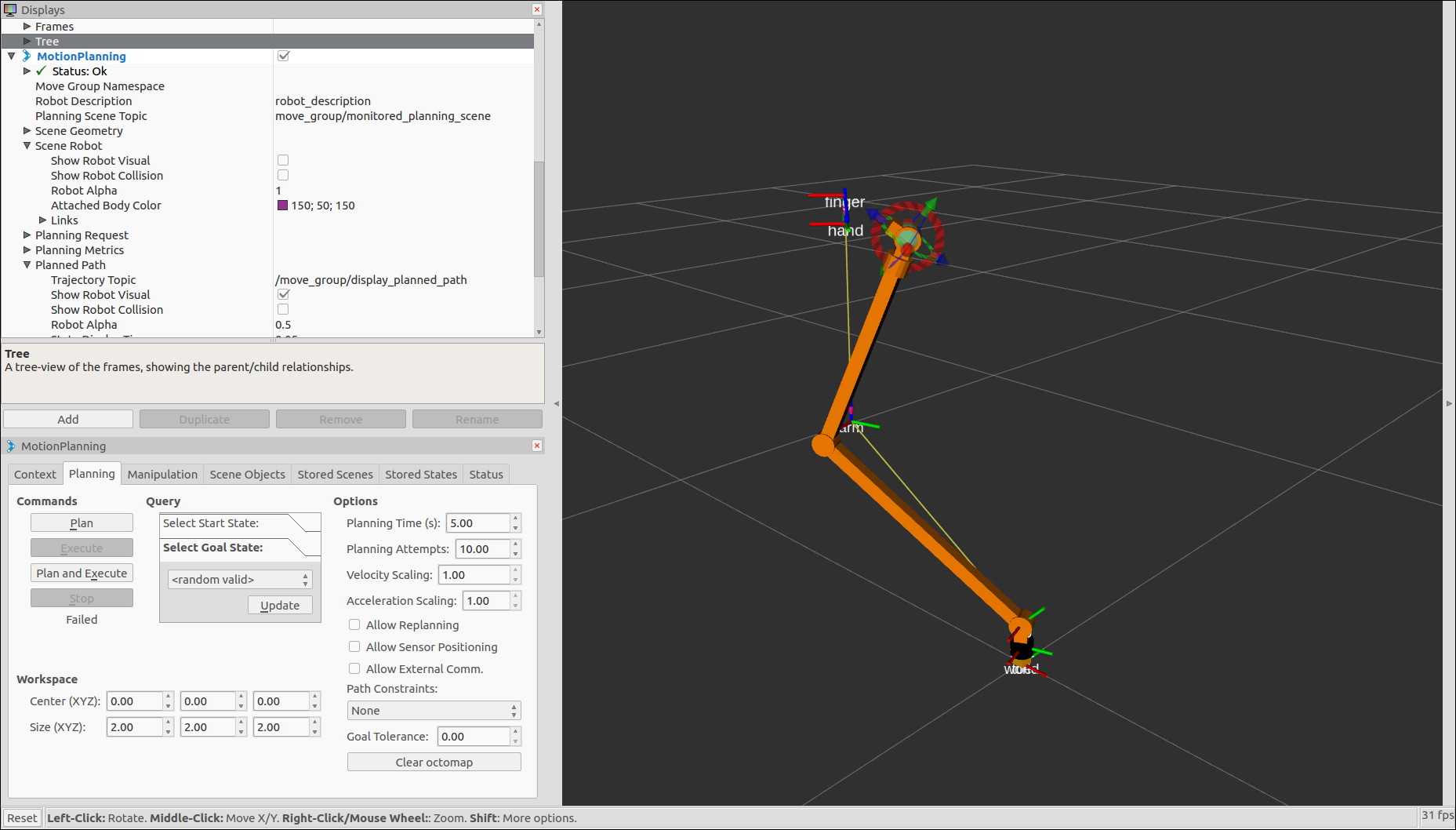
Task: Open the random valid goal state dropdown
Action: coord(240,579)
